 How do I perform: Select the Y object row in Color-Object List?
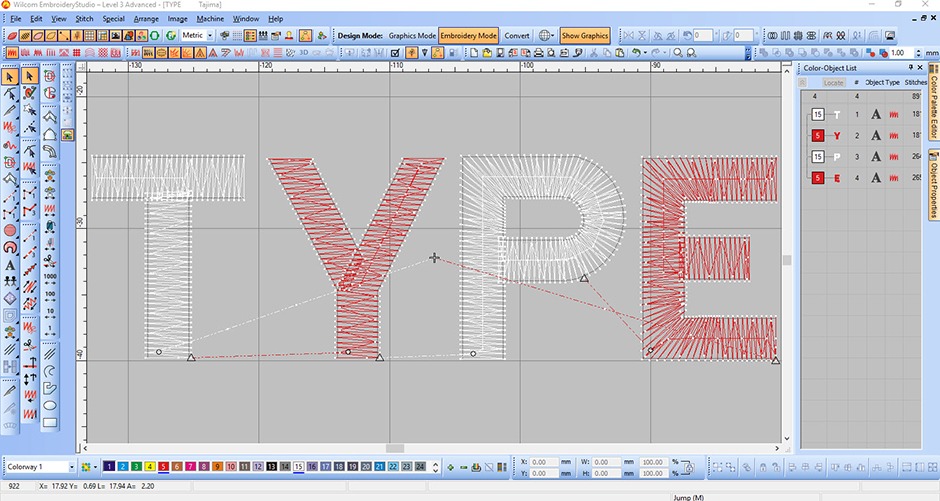click(862, 135)
